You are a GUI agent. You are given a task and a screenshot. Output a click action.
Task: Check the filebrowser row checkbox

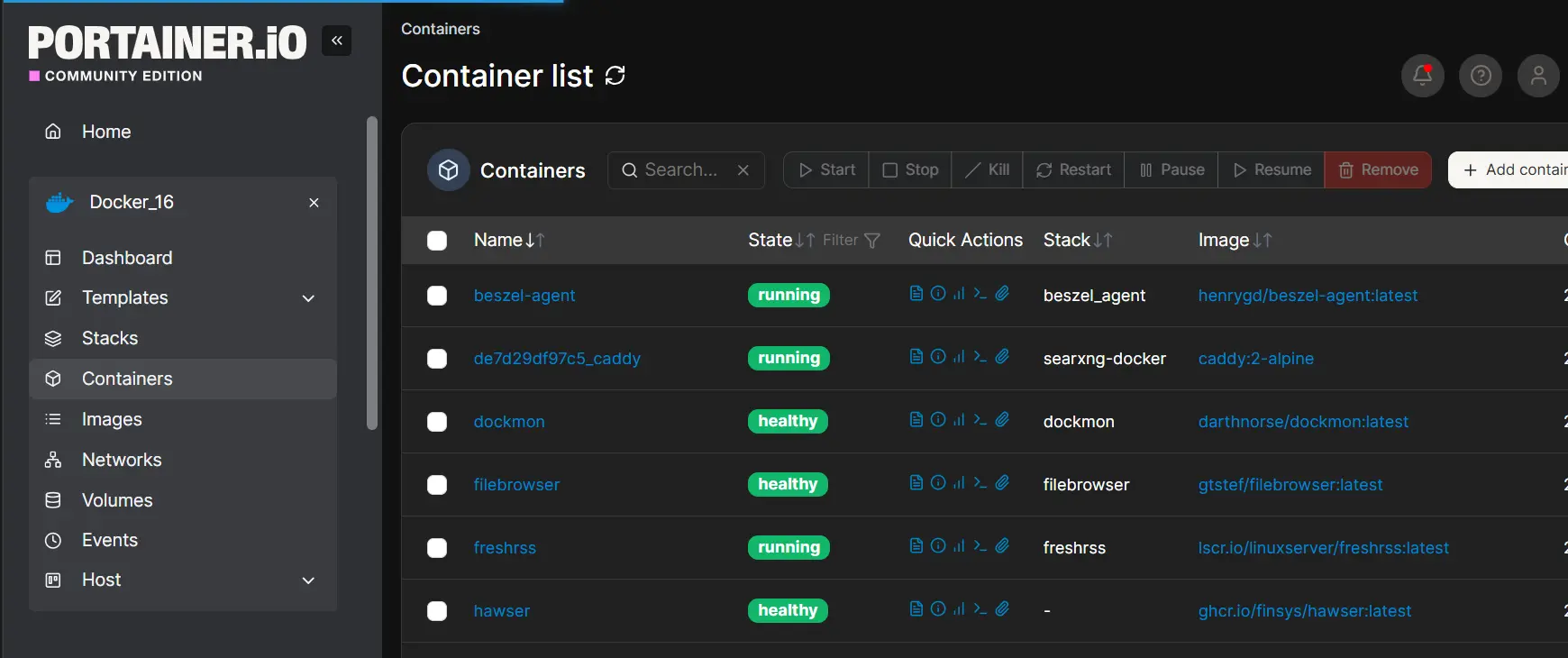[437, 485]
